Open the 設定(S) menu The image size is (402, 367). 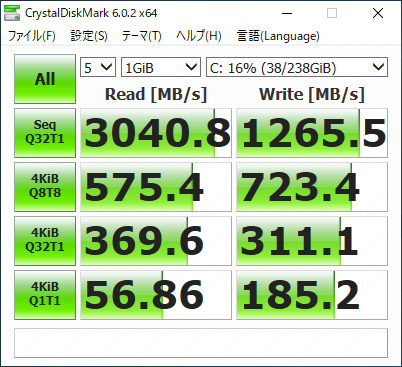[x=89, y=36]
